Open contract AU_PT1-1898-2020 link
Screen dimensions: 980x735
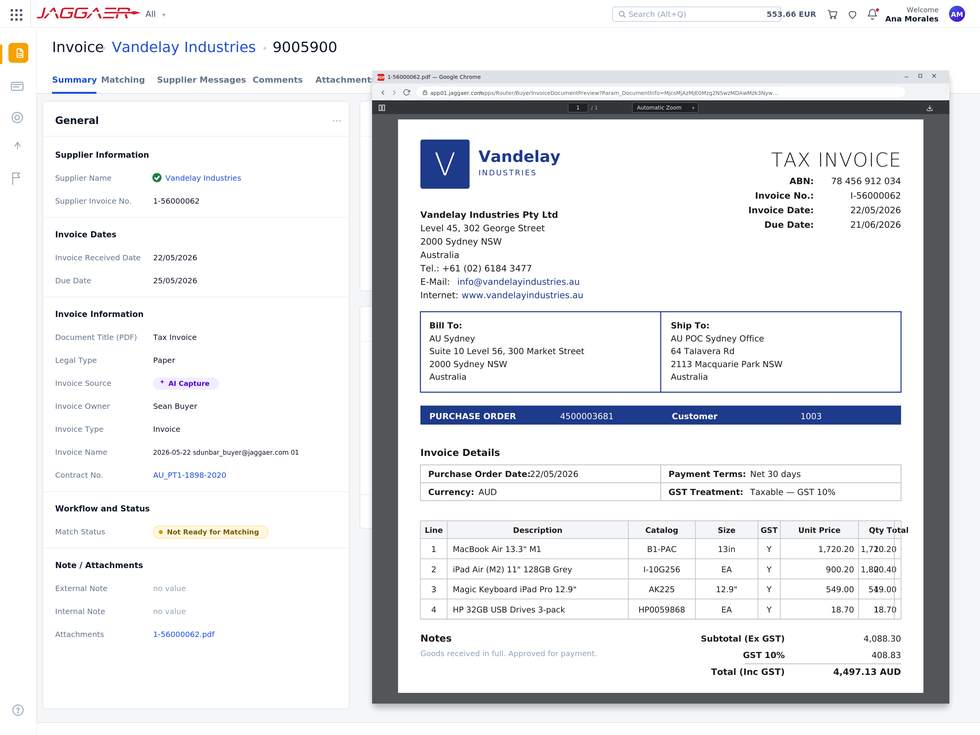tap(189, 475)
